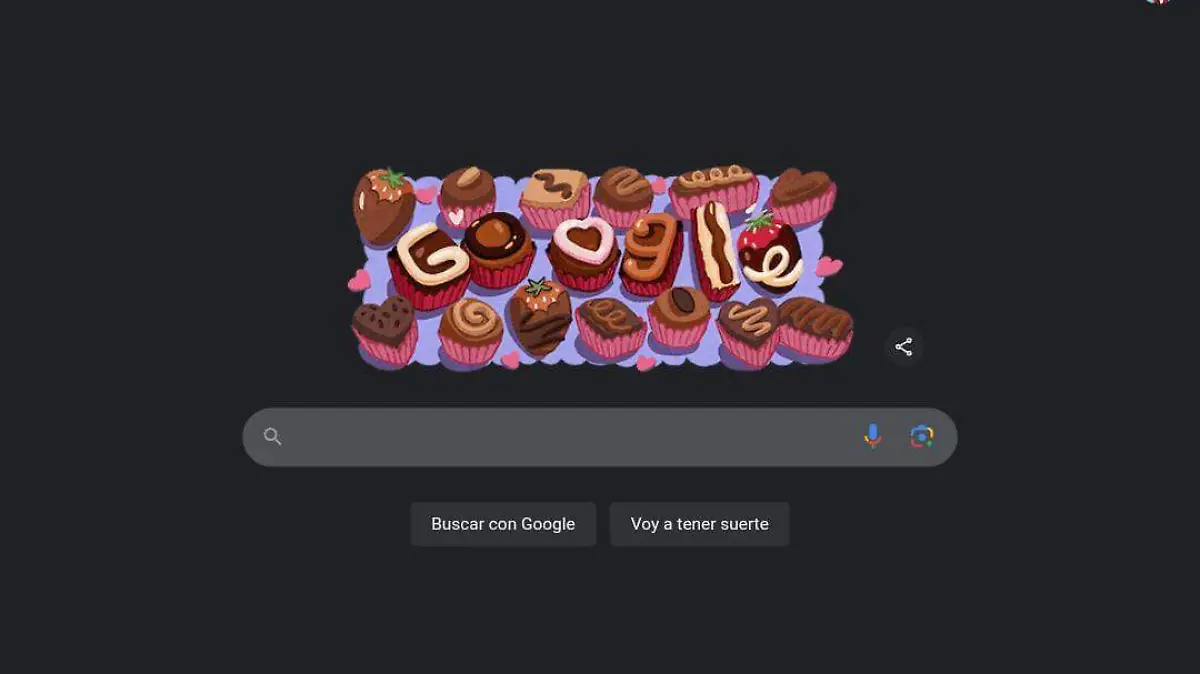
Task: Click the round caramel-topped chocolate letter o
Action: 497,250
